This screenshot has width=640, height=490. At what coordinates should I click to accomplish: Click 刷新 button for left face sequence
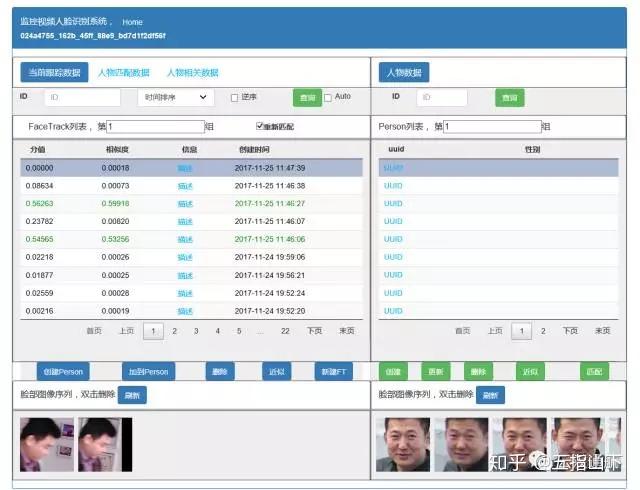[x=132, y=395]
